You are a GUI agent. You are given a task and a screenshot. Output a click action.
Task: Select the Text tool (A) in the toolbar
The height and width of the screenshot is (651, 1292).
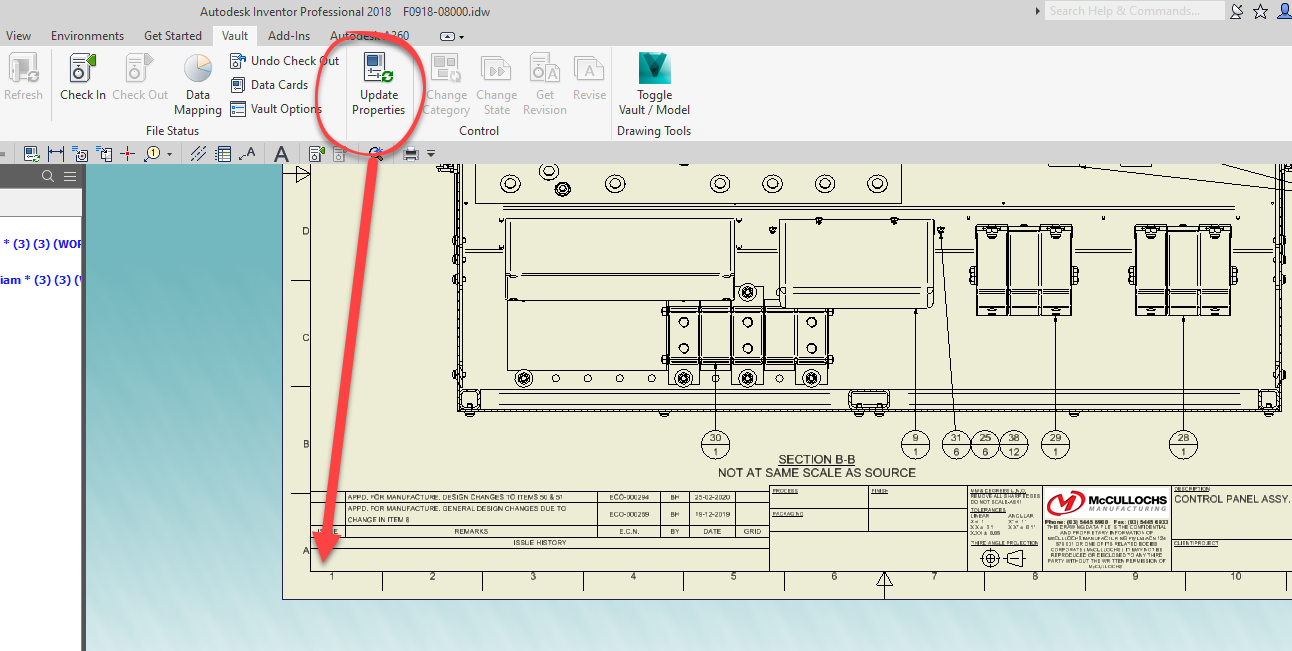pos(281,154)
